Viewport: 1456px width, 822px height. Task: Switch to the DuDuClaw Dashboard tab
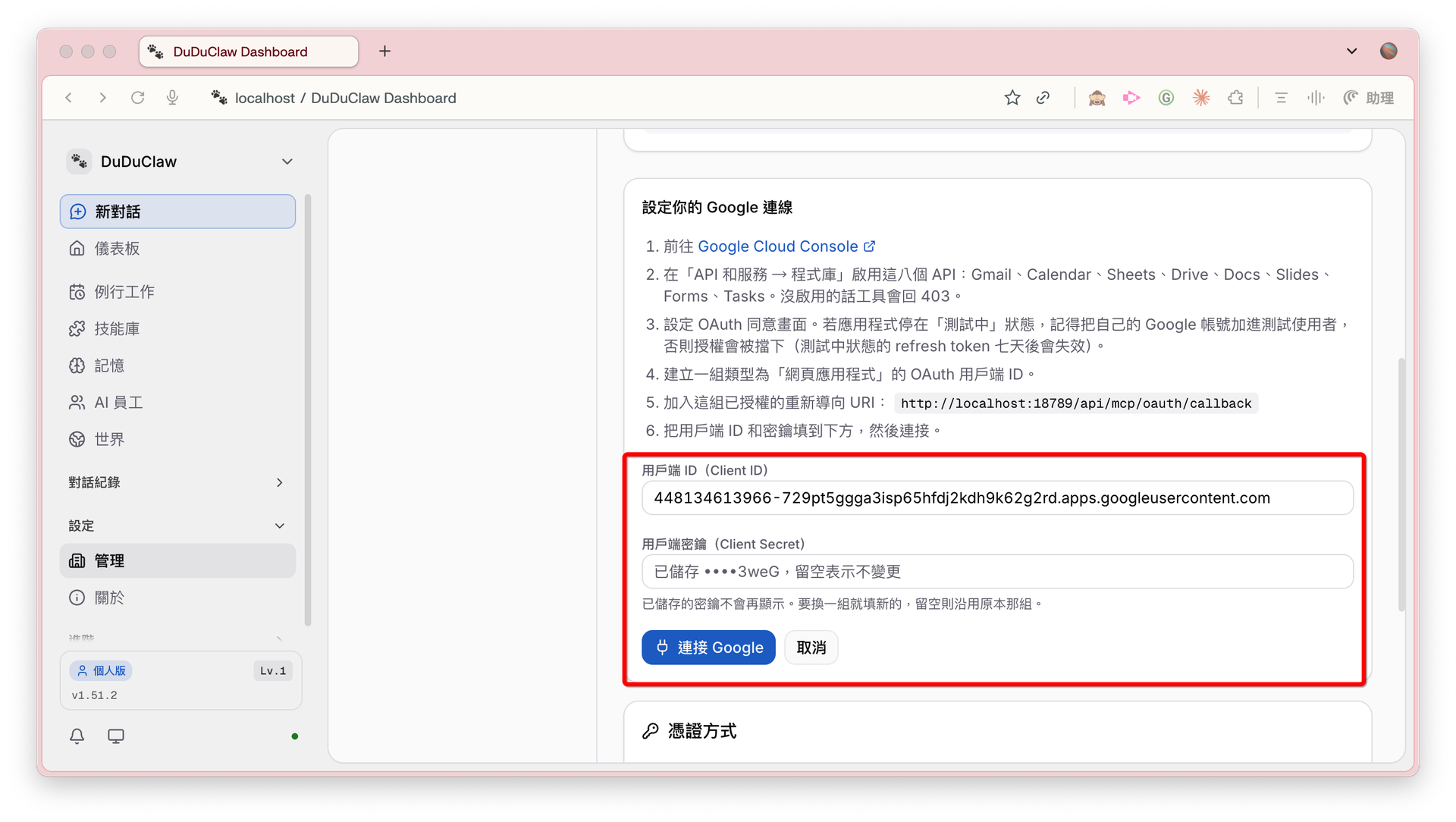(x=249, y=52)
